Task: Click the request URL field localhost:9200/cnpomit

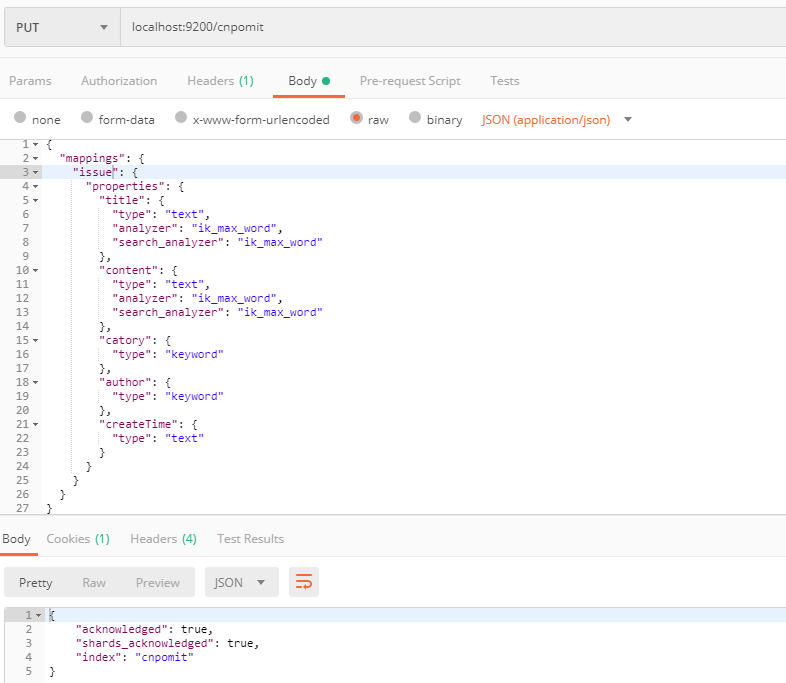Action: (x=453, y=28)
